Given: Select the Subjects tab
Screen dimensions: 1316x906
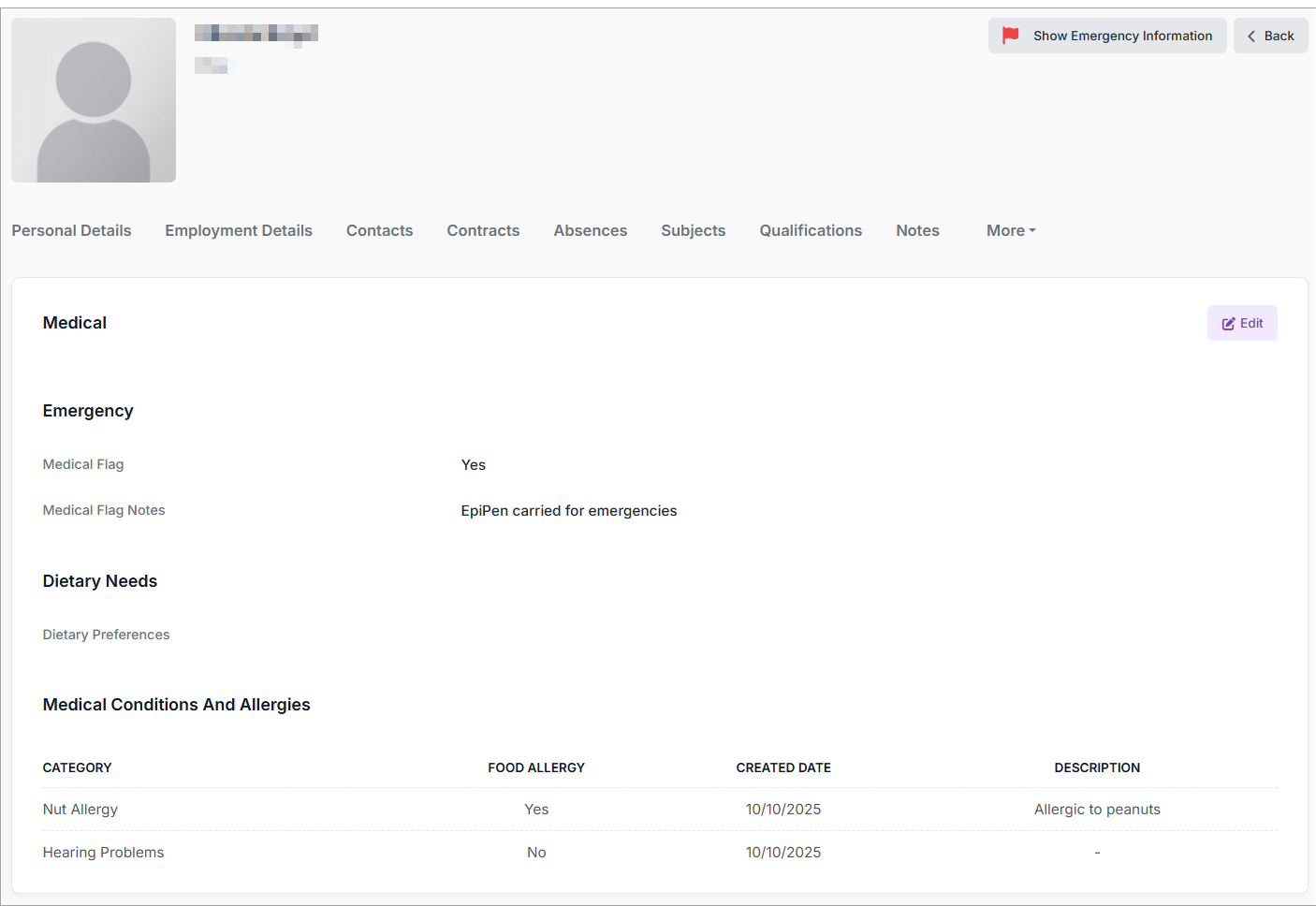Looking at the screenshot, I should pos(693,230).
